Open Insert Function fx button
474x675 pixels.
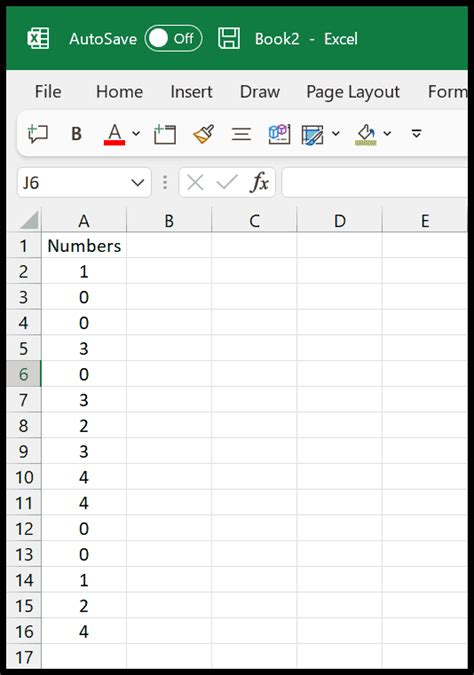259,183
